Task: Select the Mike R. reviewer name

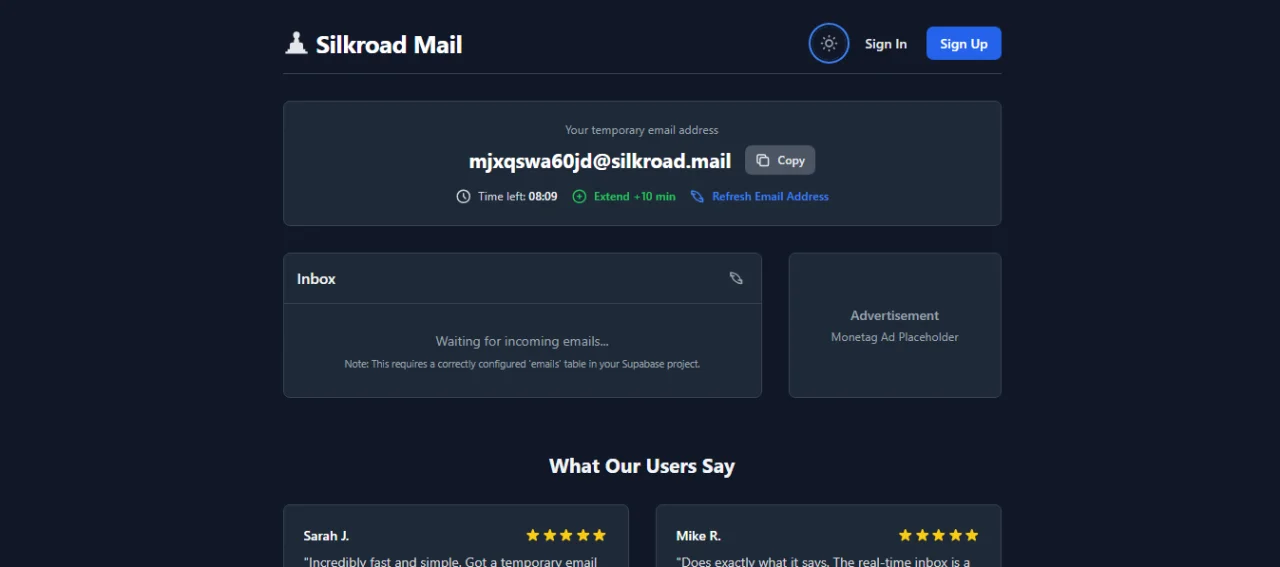Action: [x=698, y=536]
